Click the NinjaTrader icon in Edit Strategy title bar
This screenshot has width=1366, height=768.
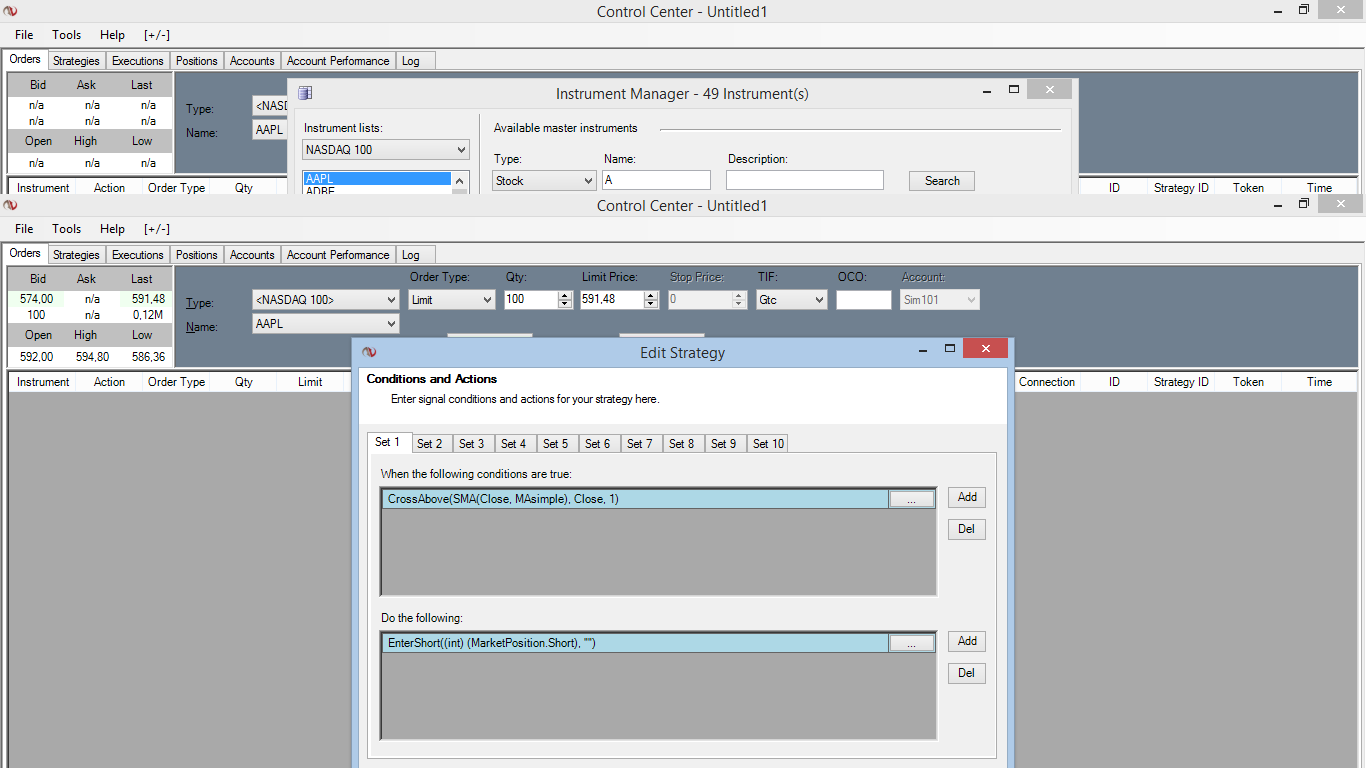369,352
